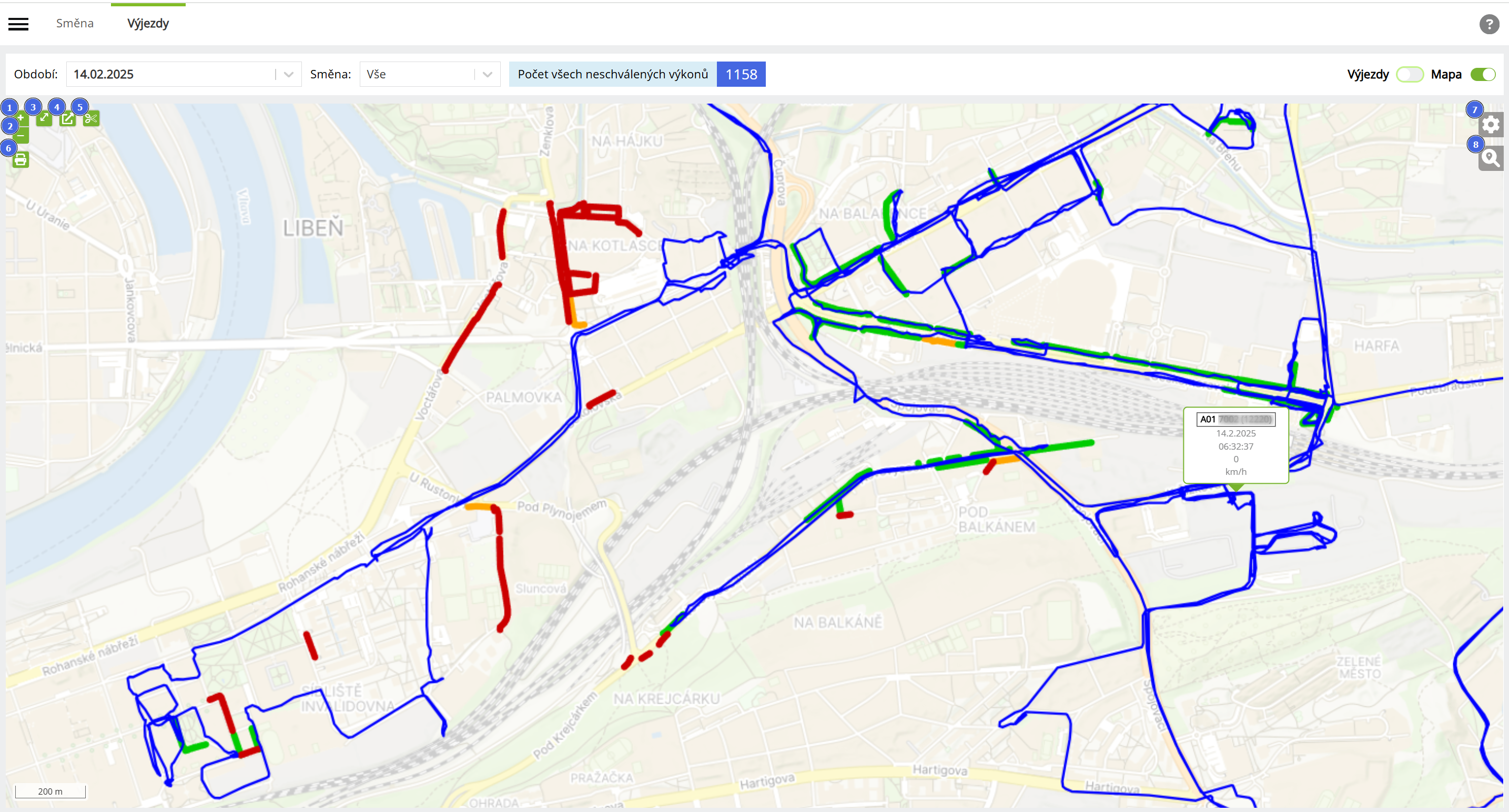Select the scissors cut tool

coord(92,118)
